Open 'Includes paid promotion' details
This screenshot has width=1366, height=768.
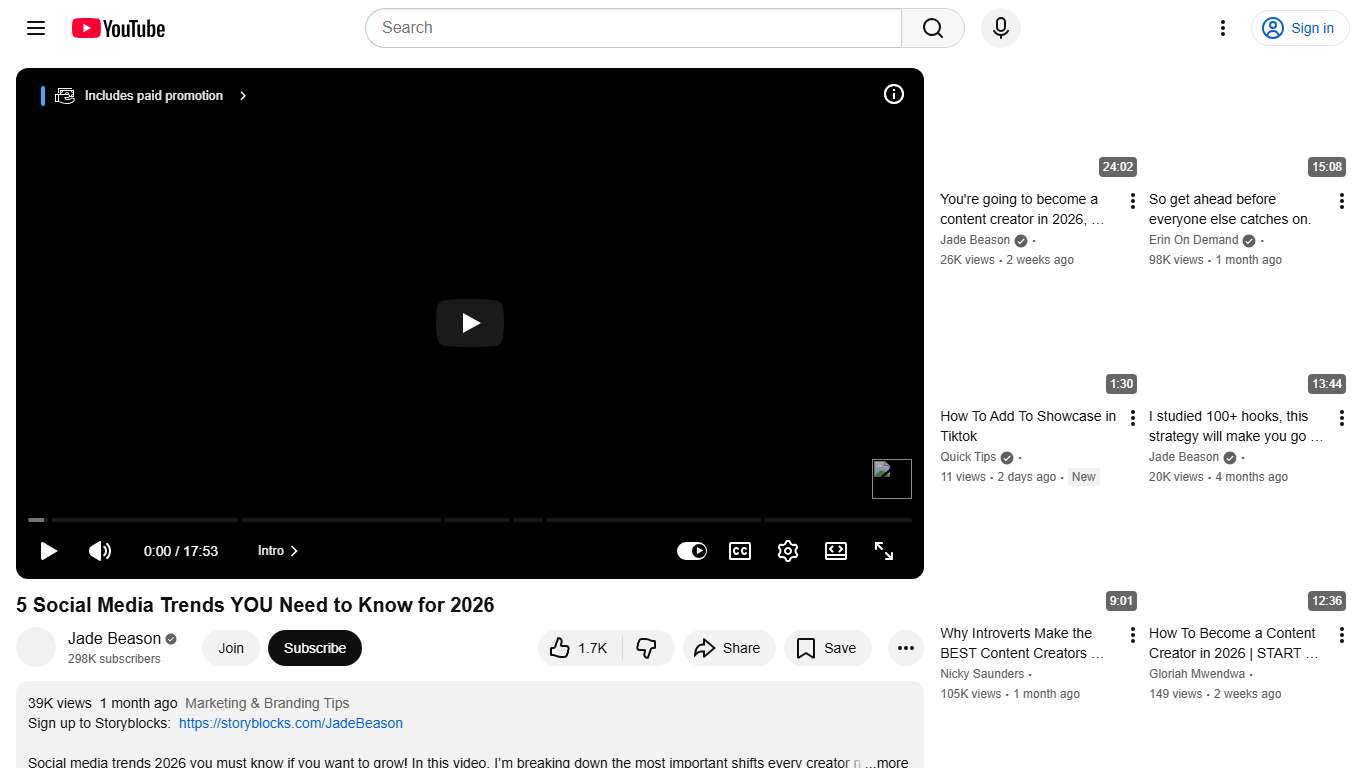152,95
